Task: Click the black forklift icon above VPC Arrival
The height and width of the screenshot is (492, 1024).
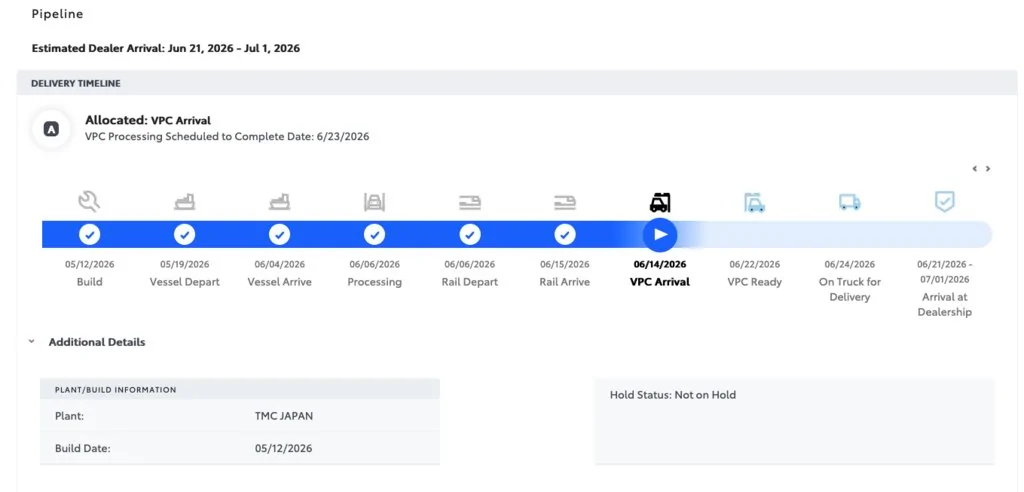Action: pyautogui.click(x=660, y=202)
